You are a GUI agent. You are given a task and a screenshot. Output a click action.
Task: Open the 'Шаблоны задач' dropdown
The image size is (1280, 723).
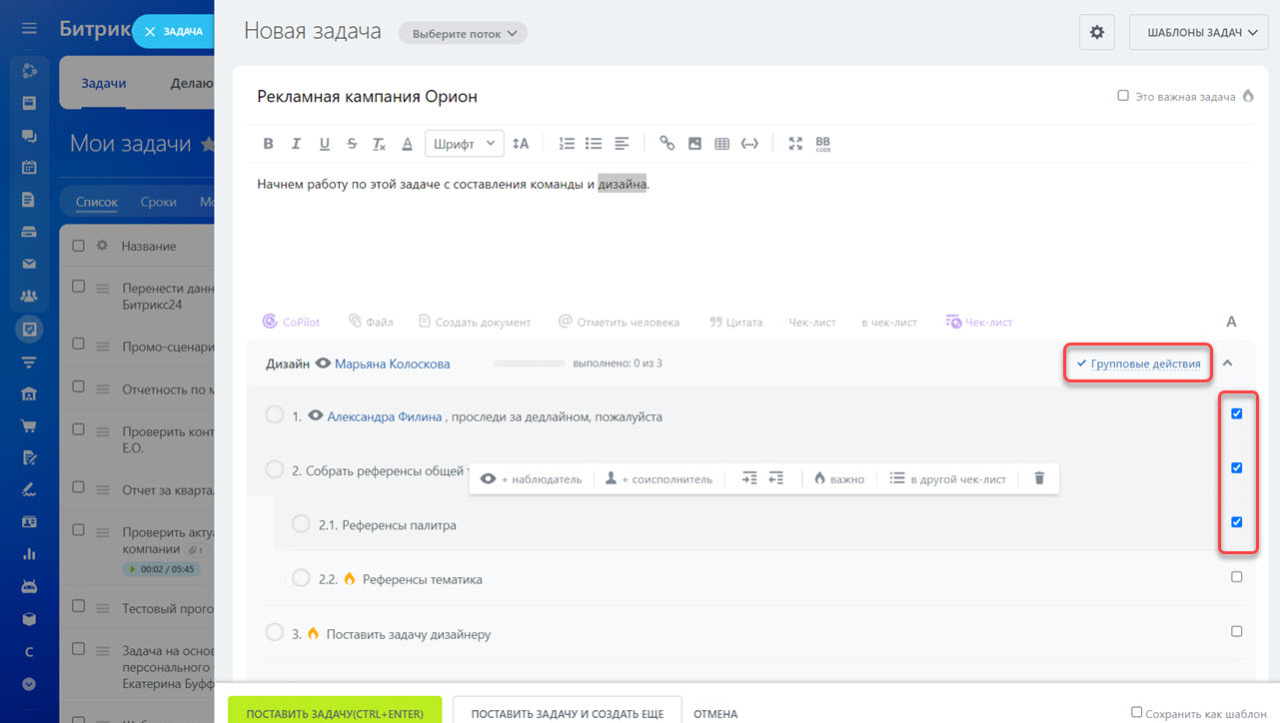1199,32
